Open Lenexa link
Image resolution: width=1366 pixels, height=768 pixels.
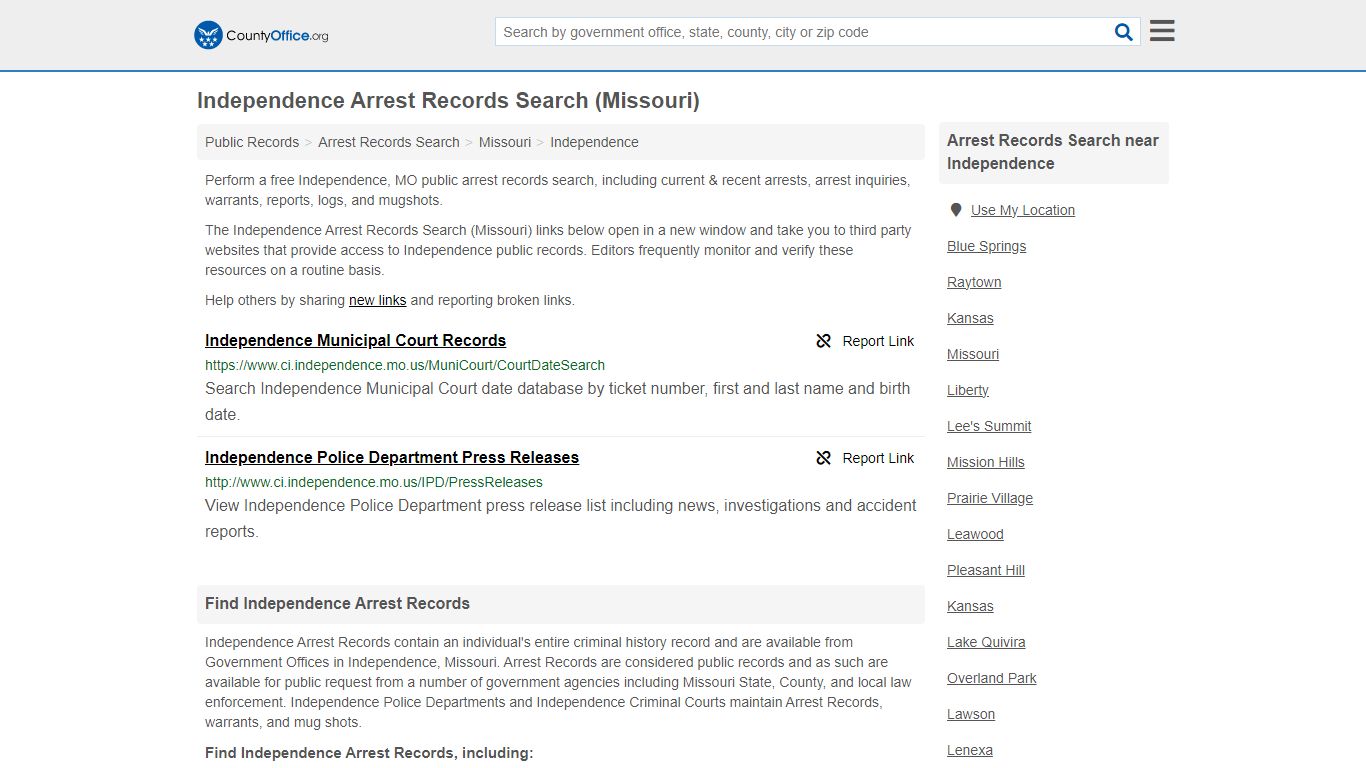pos(970,750)
